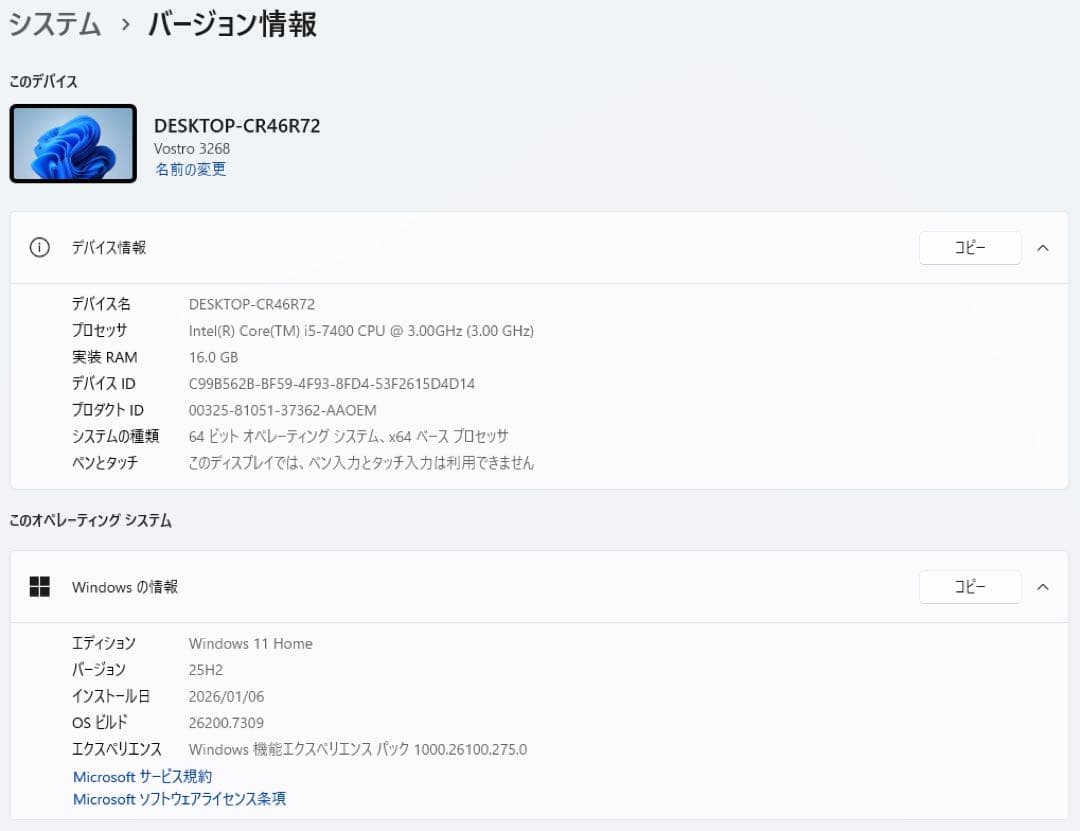Click システム in the breadcrumb
1080x831 pixels.
pyautogui.click(x=55, y=24)
